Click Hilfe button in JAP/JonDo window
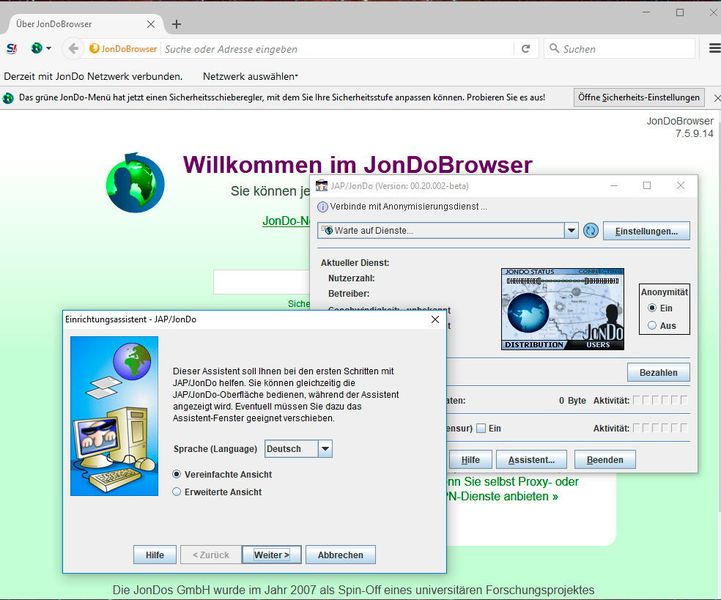 click(x=470, y=460)
